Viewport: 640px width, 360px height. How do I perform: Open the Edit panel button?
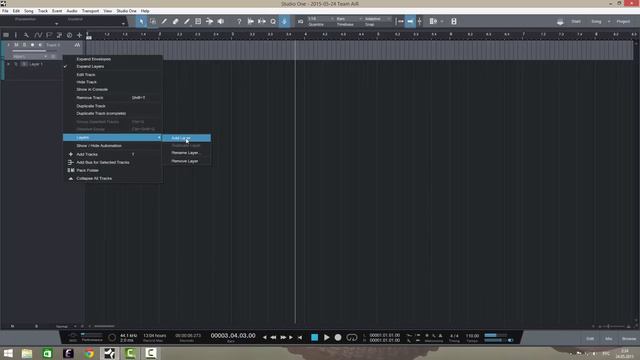[x=590, y=339]
